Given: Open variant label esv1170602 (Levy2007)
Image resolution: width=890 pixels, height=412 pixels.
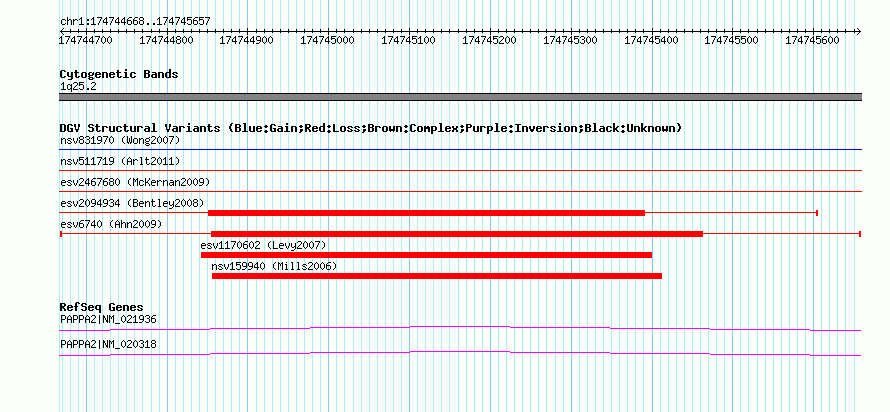Looking at the screenshot, I should click(263, 245).
